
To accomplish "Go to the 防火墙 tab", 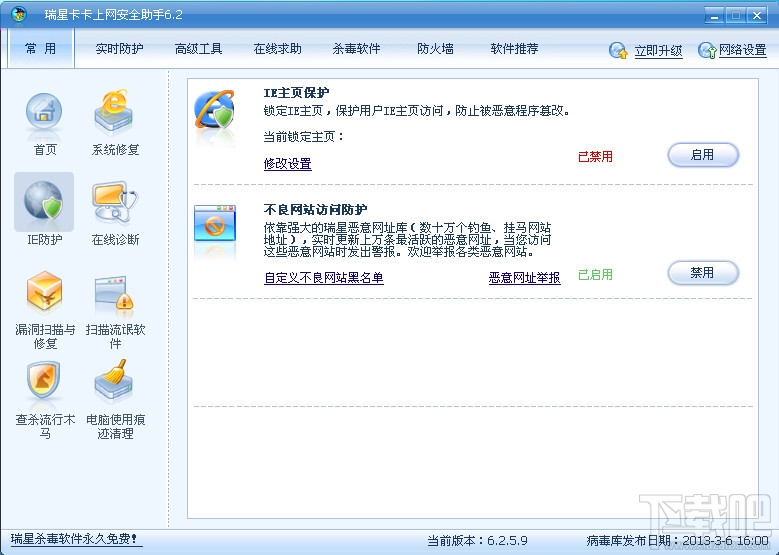I will tap(435, 49).
